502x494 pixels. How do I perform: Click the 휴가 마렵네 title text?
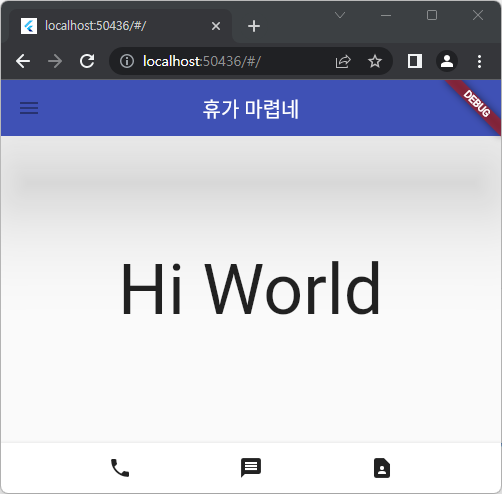coord(251,109)
